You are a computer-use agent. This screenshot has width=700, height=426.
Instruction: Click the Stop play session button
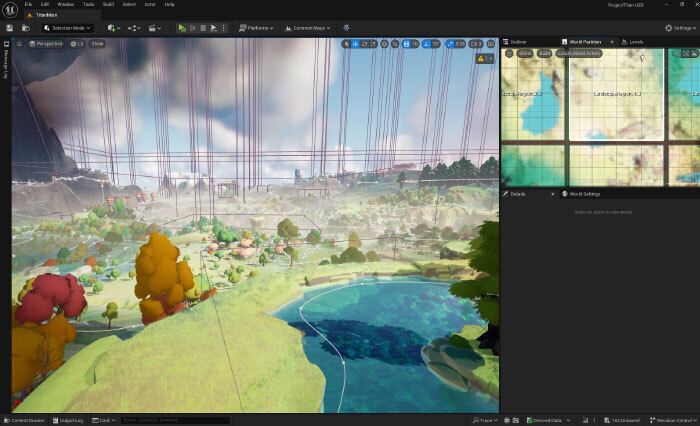[x=203, y=28]
